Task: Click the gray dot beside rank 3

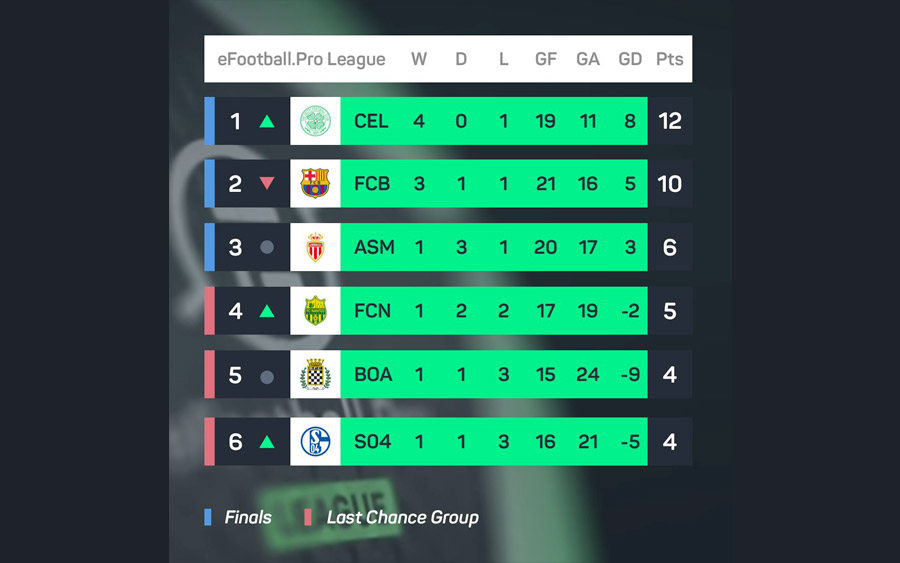Action: click(x=267, y=247)
